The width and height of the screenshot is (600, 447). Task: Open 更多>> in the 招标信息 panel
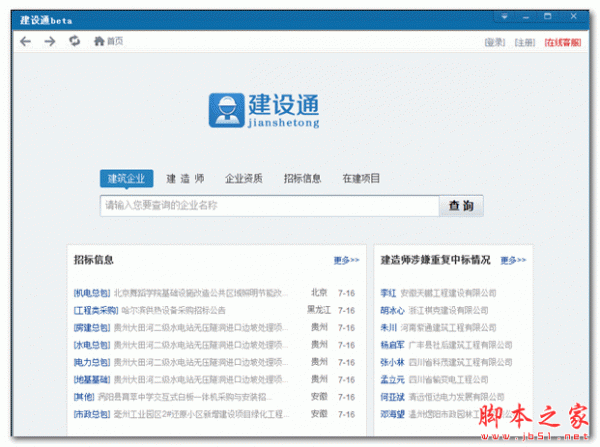click(x=346, y=260)
